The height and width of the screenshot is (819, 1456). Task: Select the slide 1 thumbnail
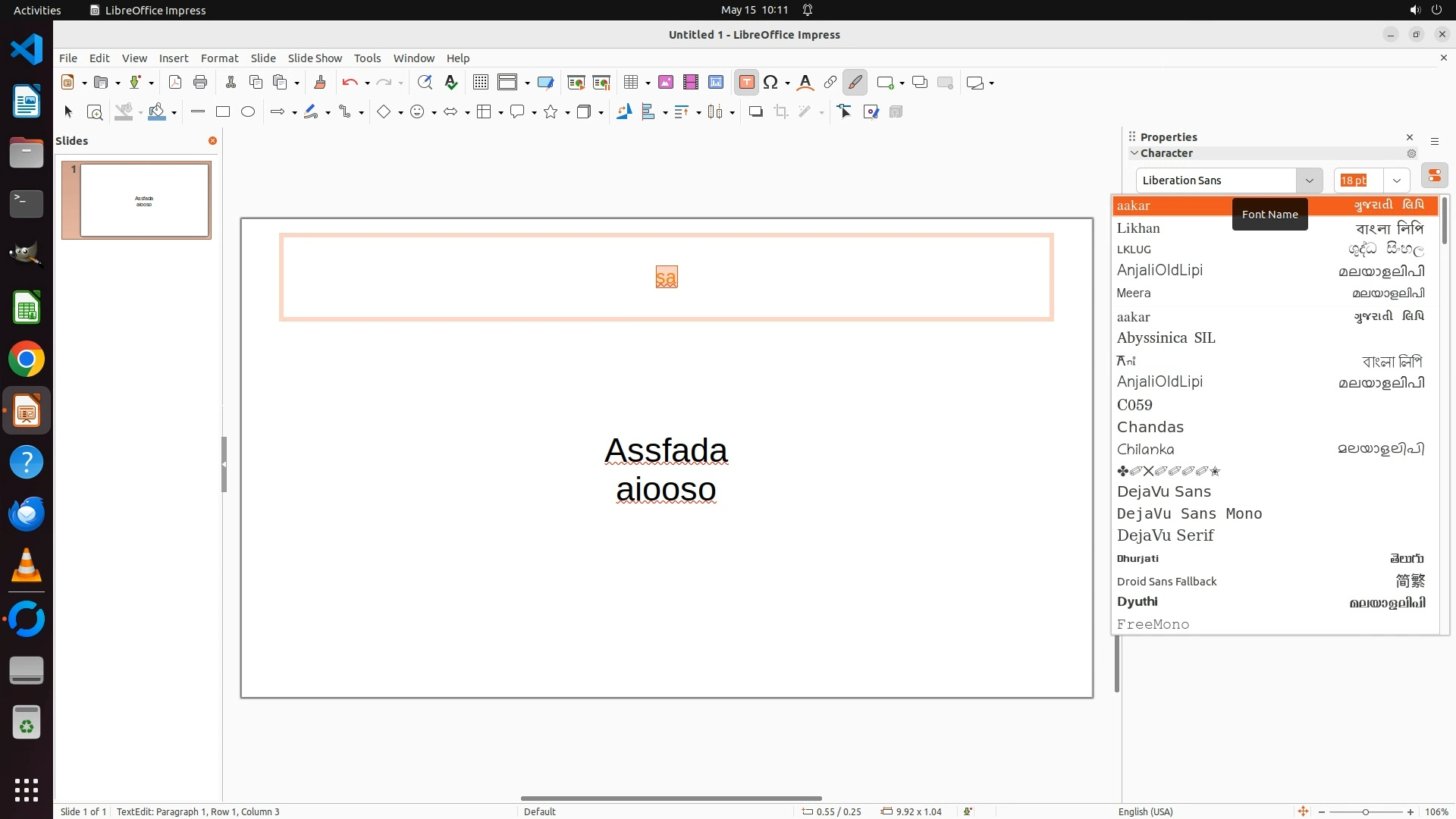(x=144, y=200)
